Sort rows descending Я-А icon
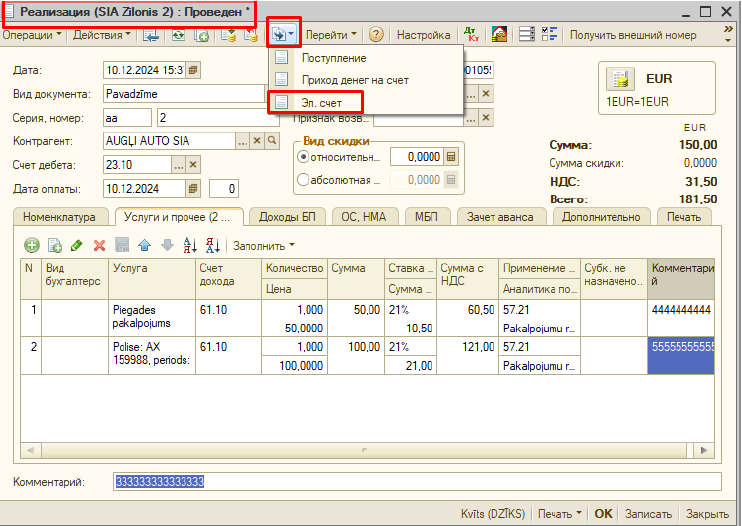Screen dimensions: 742x526 [213, 245]
